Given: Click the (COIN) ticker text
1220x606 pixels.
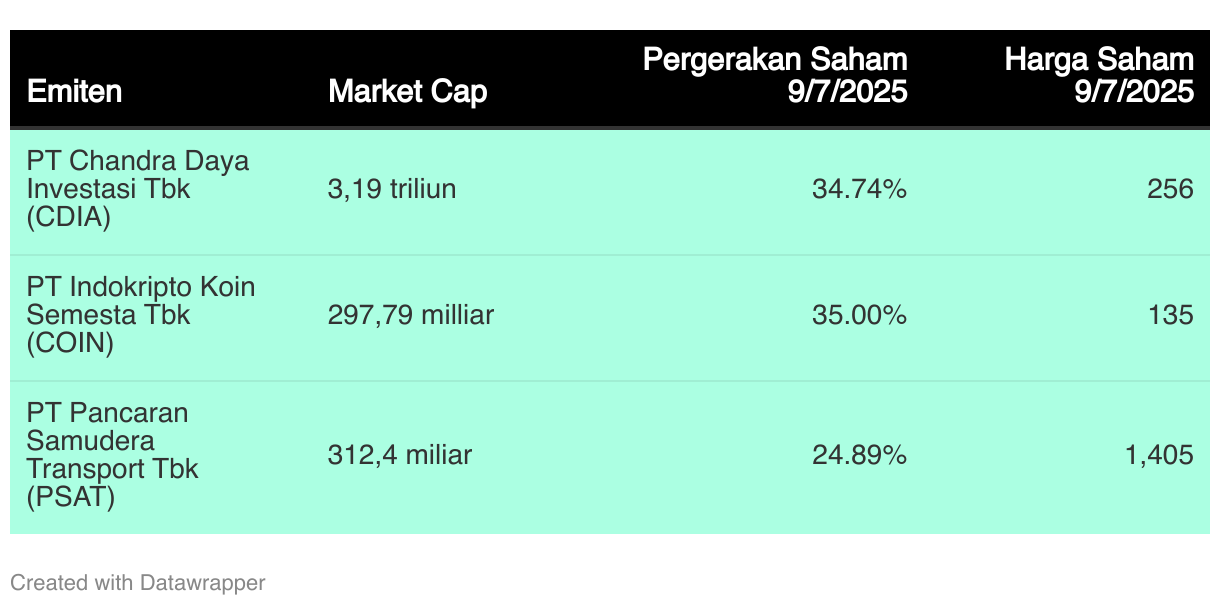Looking at the screenshot, I should 70,343.
